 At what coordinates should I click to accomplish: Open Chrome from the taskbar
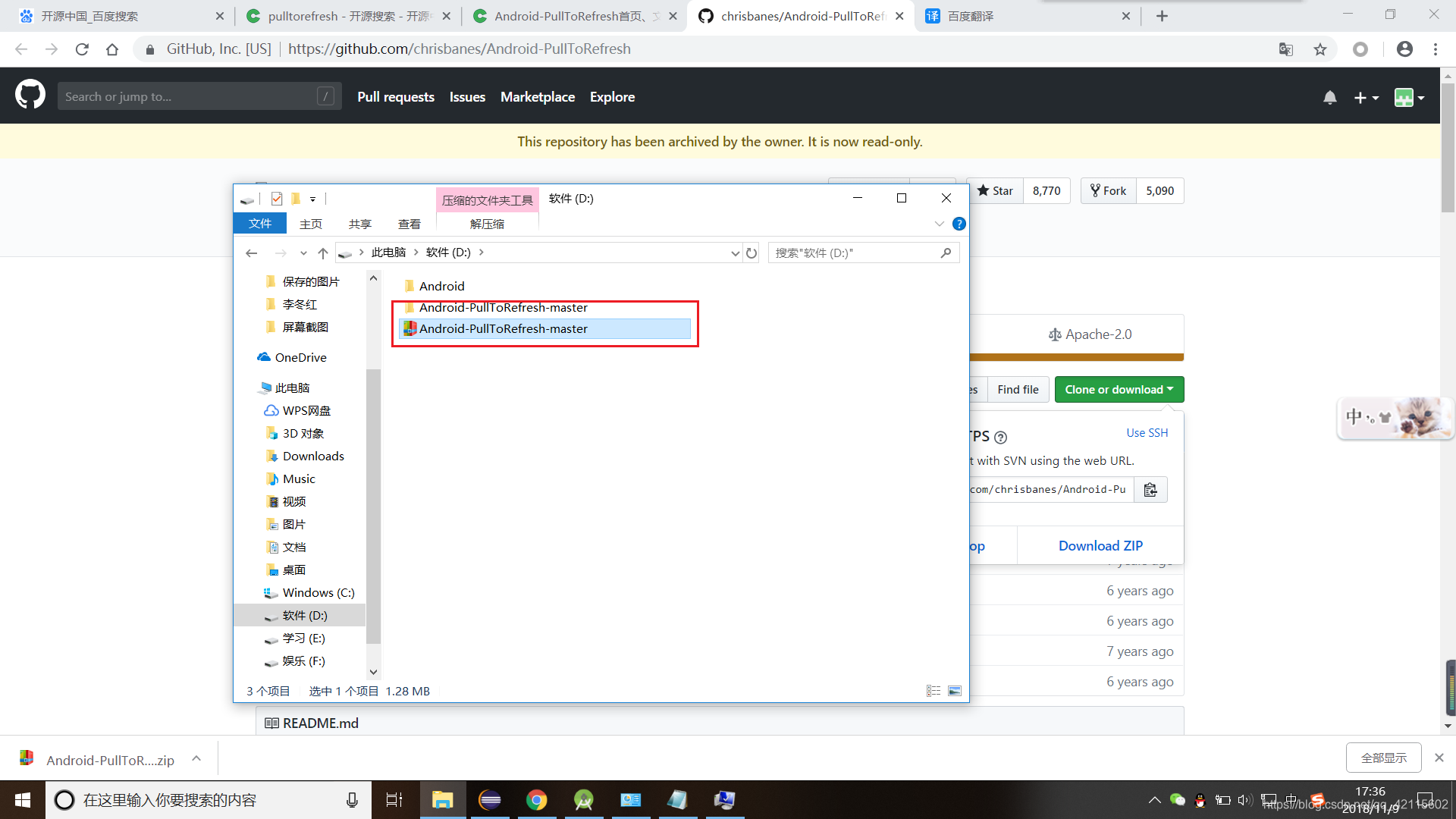pyautogui.click(x=537, y=800)
